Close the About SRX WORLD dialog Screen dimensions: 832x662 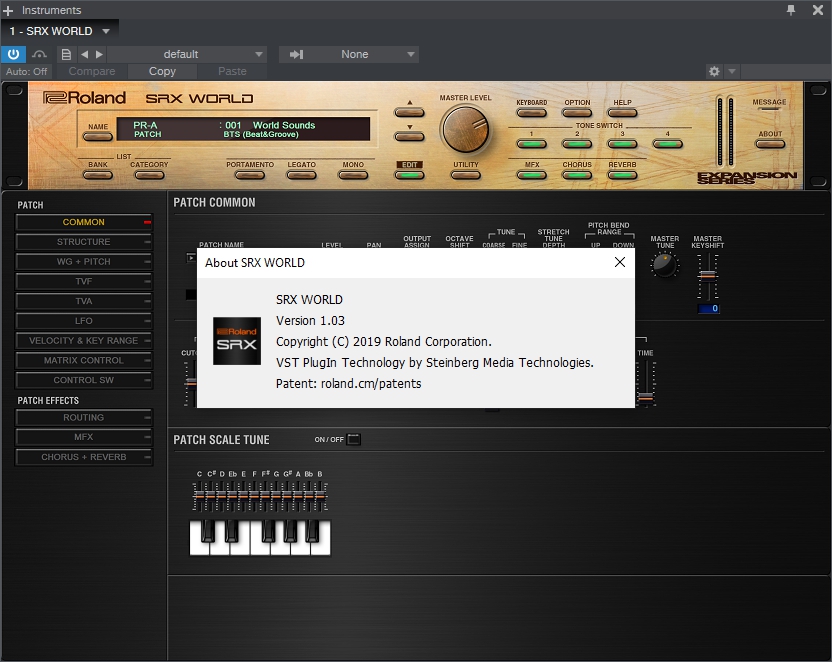coord(619,262)
